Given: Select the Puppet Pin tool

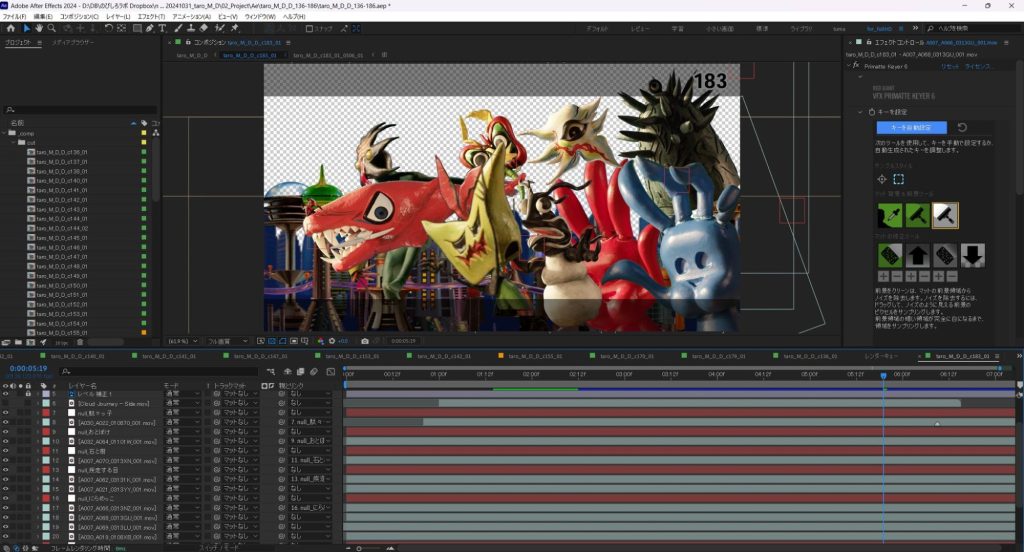Looking at the screenshot, I should click(x=235, y=29).
